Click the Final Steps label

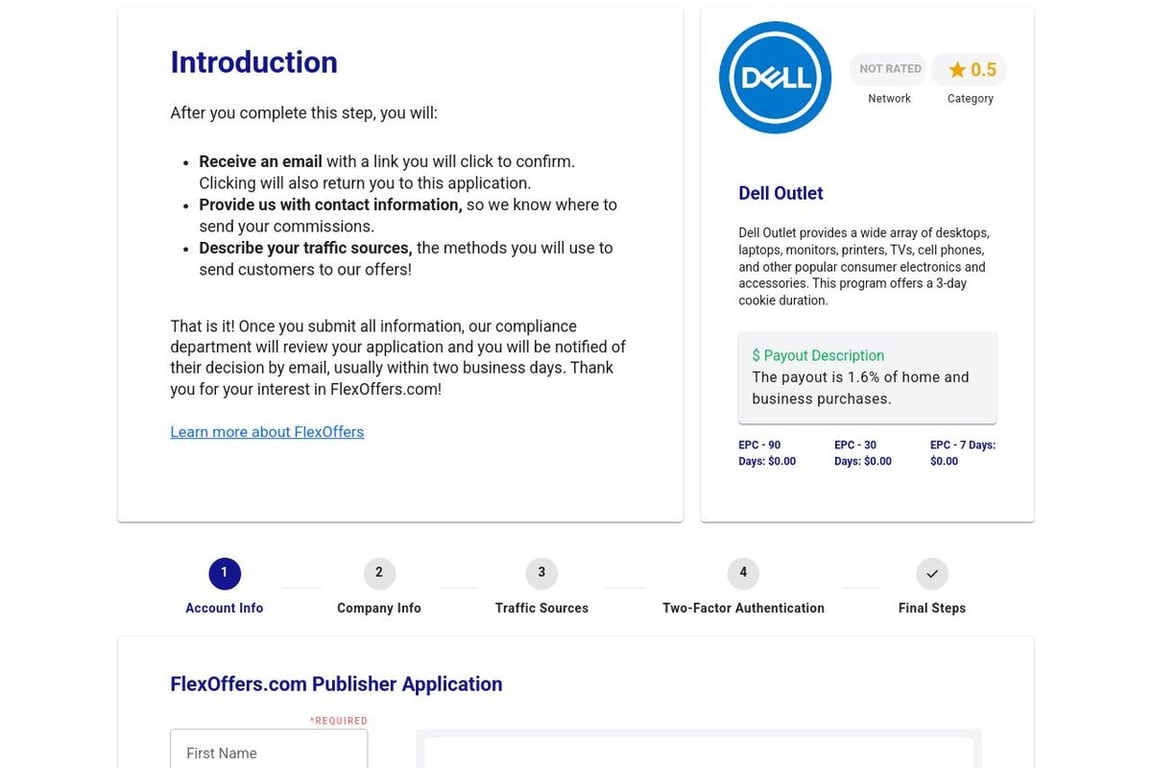[932, 608]
